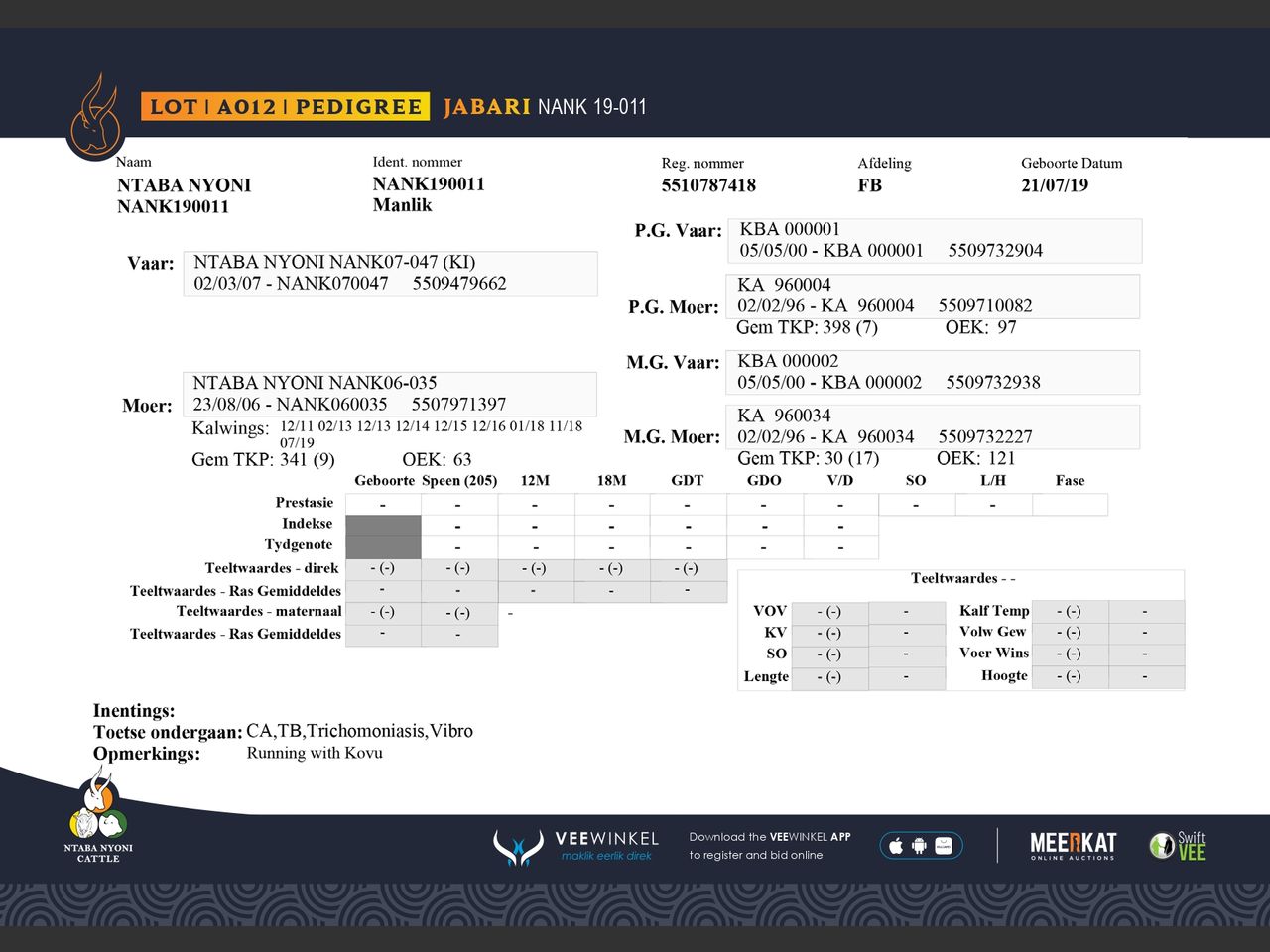Click the 'L/H' column header
The image size is (1270, 952).
point(992,481)
